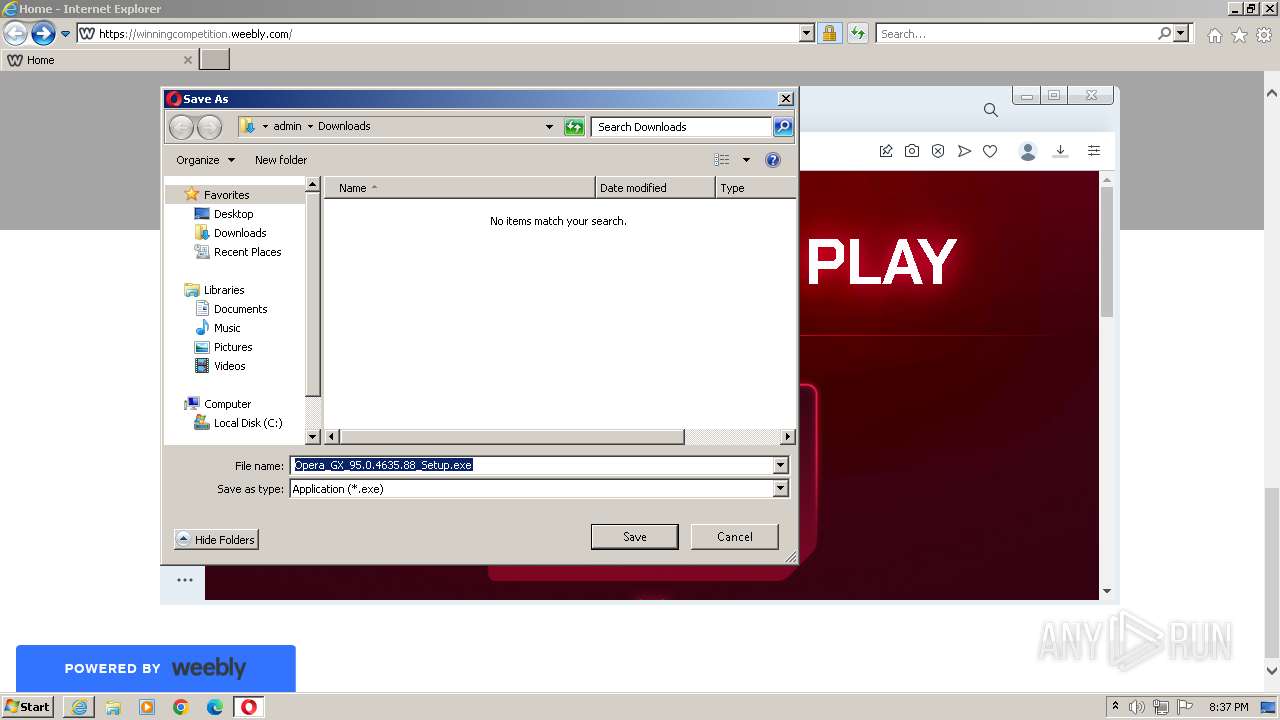The width and height of the screenshot is (1280, 720).
Task: Click IE forward navigation button
Action: click(42, 33)
